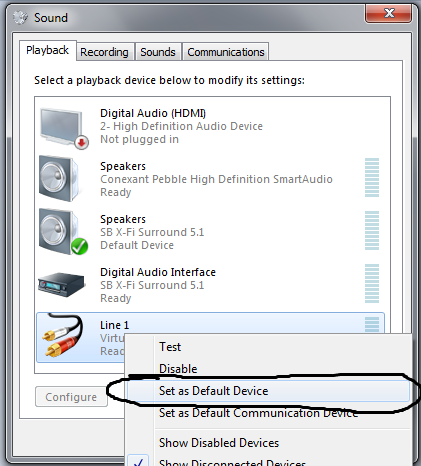Choose Disable in the context menu
The width and height of the screenshot is (421, 466).
click(x=178, y=369)
